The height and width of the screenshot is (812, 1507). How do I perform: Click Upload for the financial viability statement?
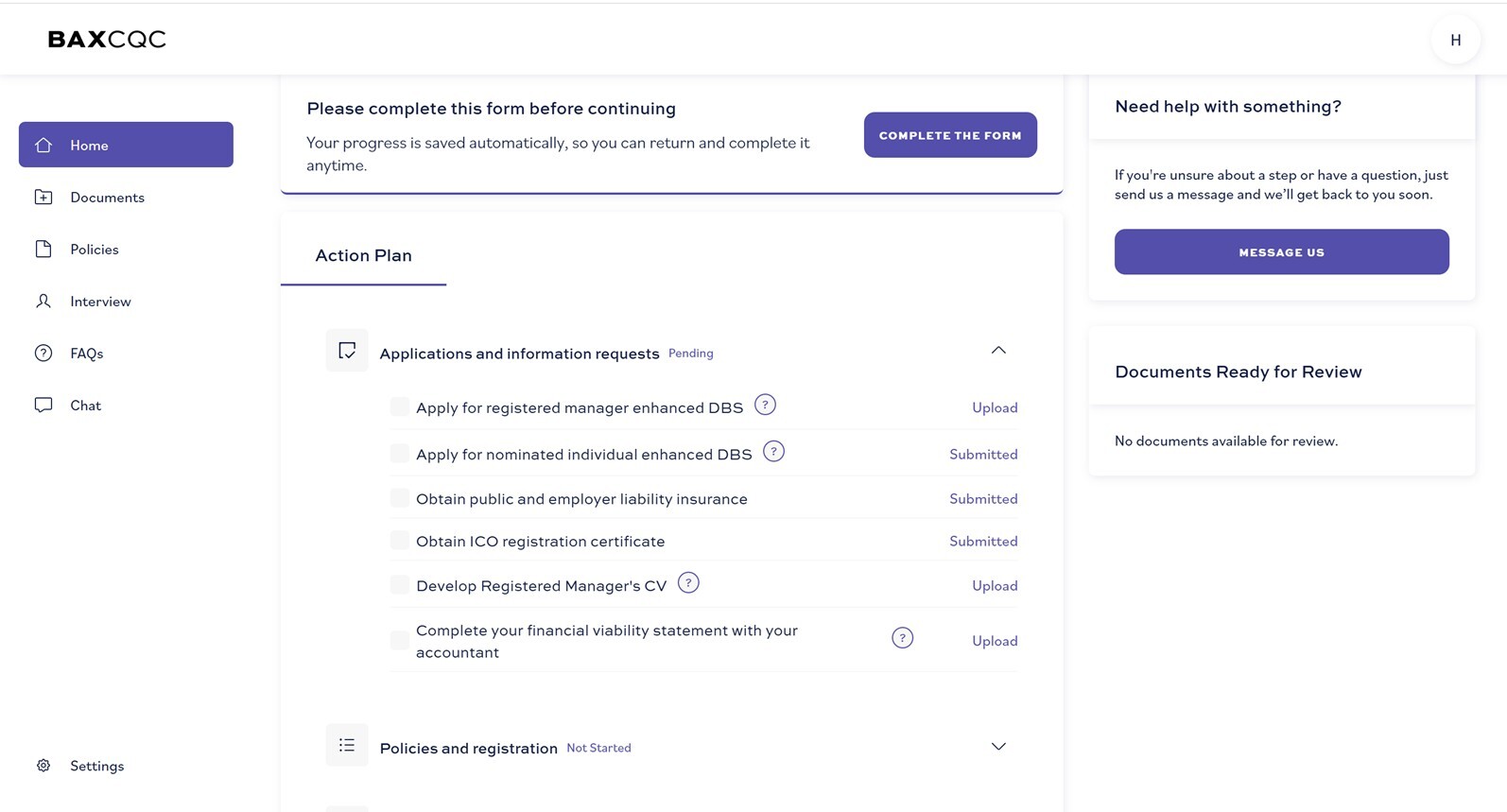[995, 641]
